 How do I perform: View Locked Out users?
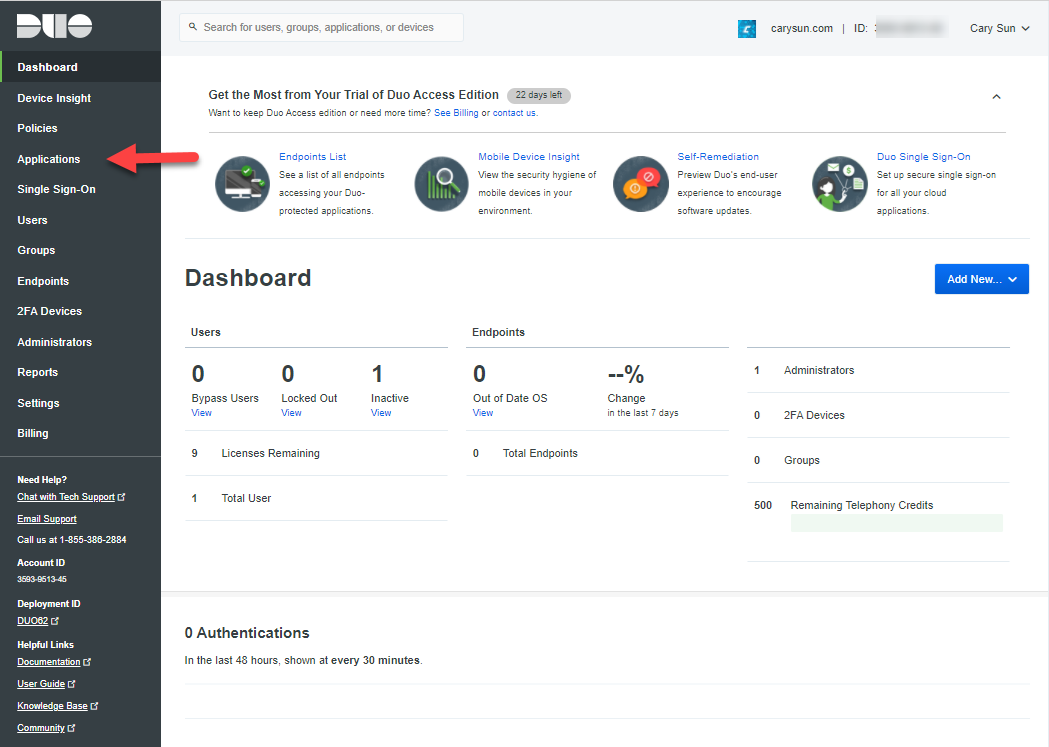[x=291, y=413]
